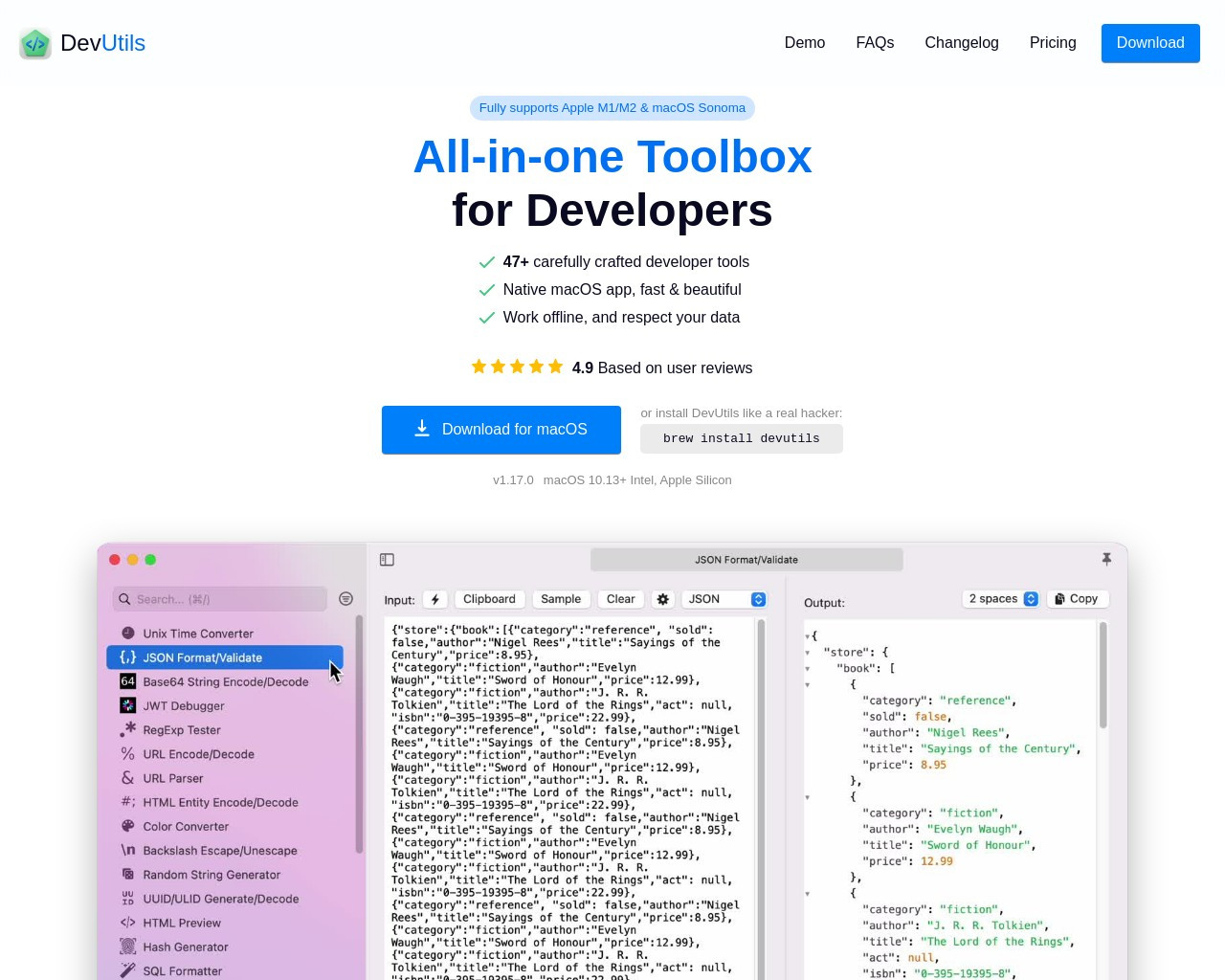
Task: Go to FAQs in the navigation
Action: click(875, 43)
